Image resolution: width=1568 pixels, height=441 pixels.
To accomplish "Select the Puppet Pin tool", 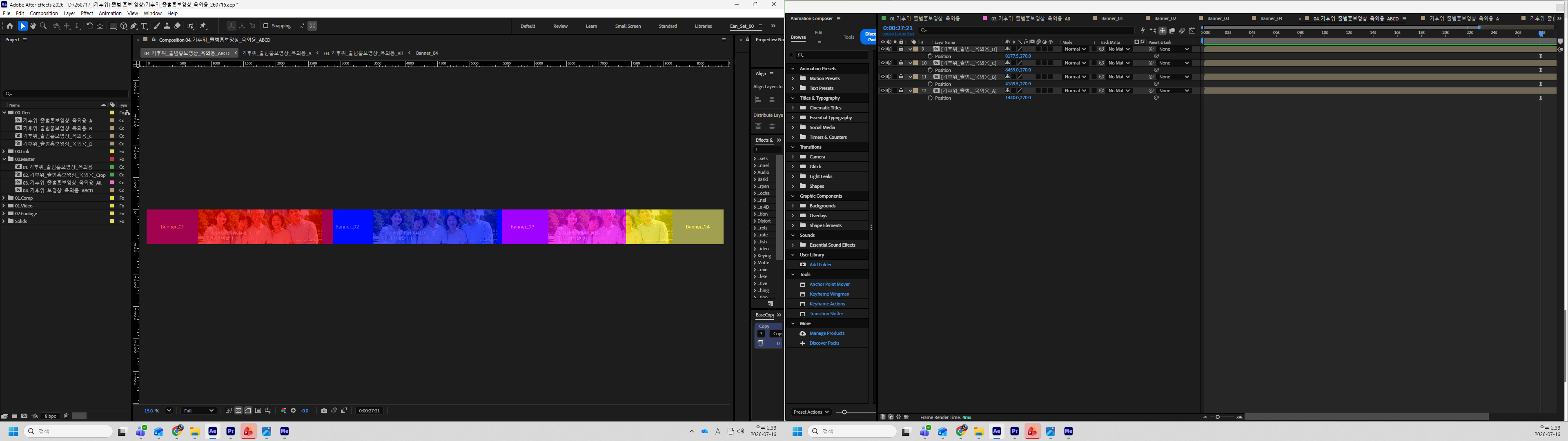I will click(x=203, y=26).
